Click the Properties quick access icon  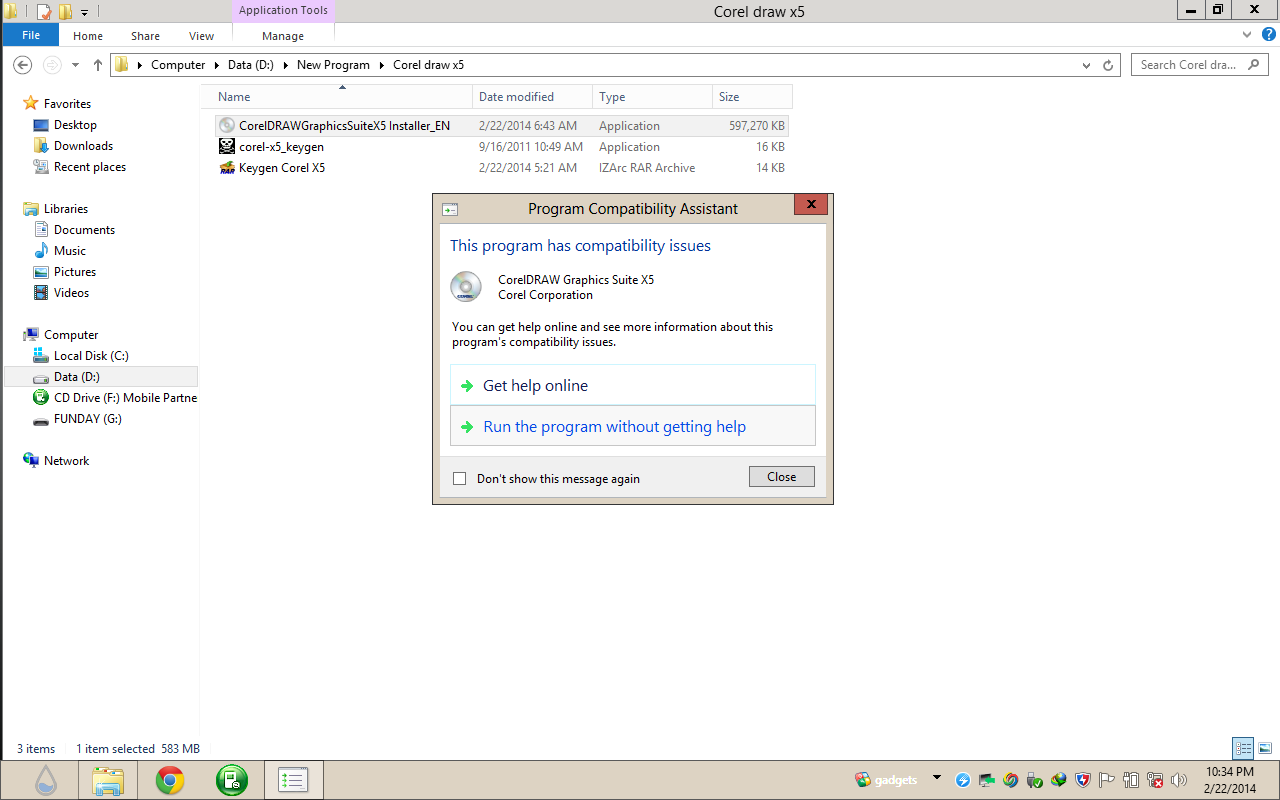click(43, 12)
